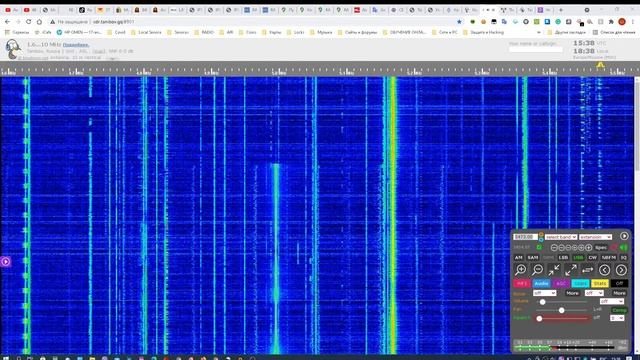This screenshot has height=360, width=640.
Task: Open the red browser profile avatar
Action: pos(622,22)
